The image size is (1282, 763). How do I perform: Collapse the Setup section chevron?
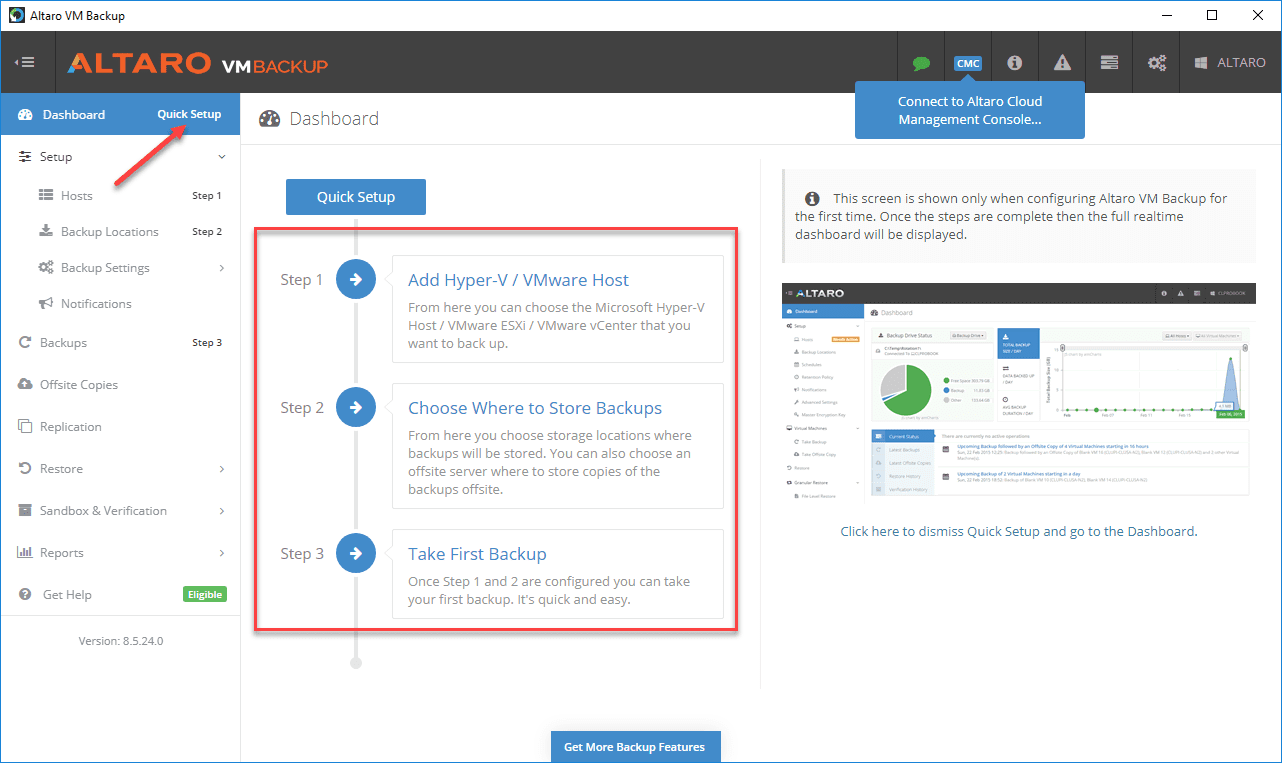click(x=222, y=157)
